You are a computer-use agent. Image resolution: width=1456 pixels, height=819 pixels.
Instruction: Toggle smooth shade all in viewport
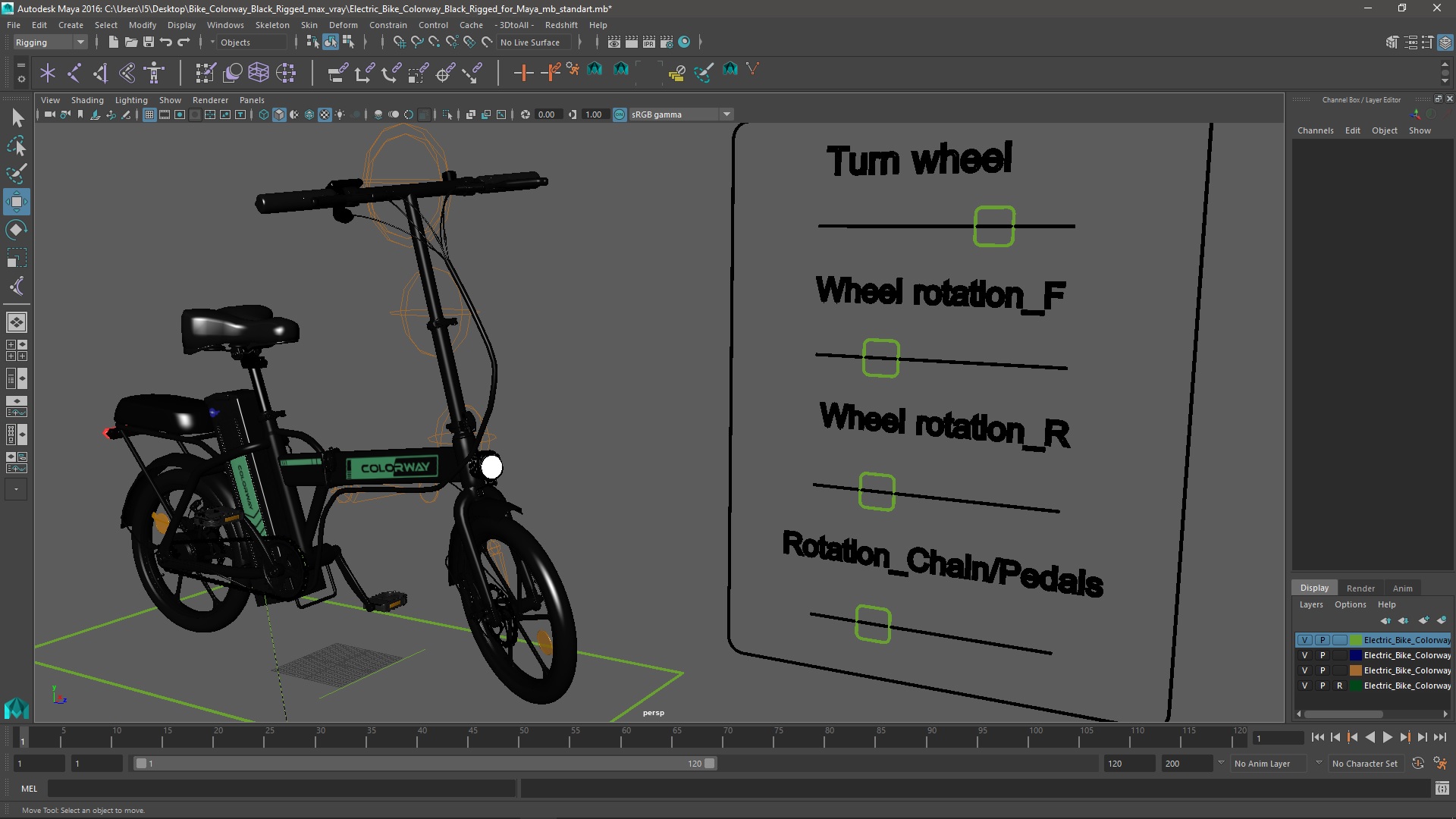click(x=279, y=115)
